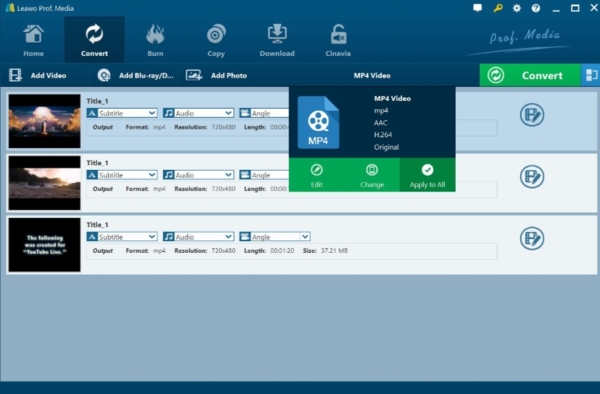The image size is (600, 394).
Task: Open the registration key icon
Action: point(497,8)
